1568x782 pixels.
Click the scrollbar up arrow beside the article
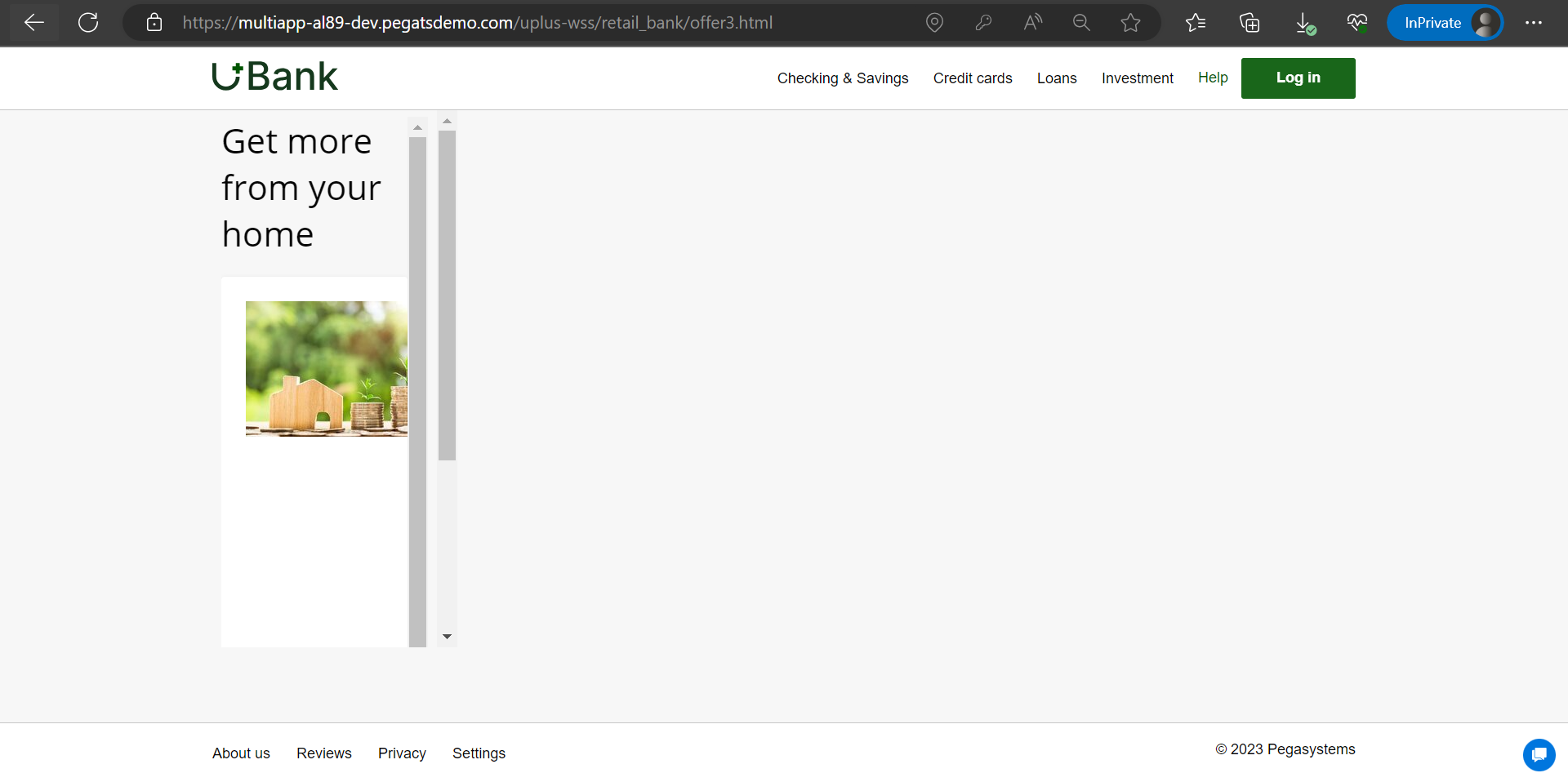tap(417, 126)
